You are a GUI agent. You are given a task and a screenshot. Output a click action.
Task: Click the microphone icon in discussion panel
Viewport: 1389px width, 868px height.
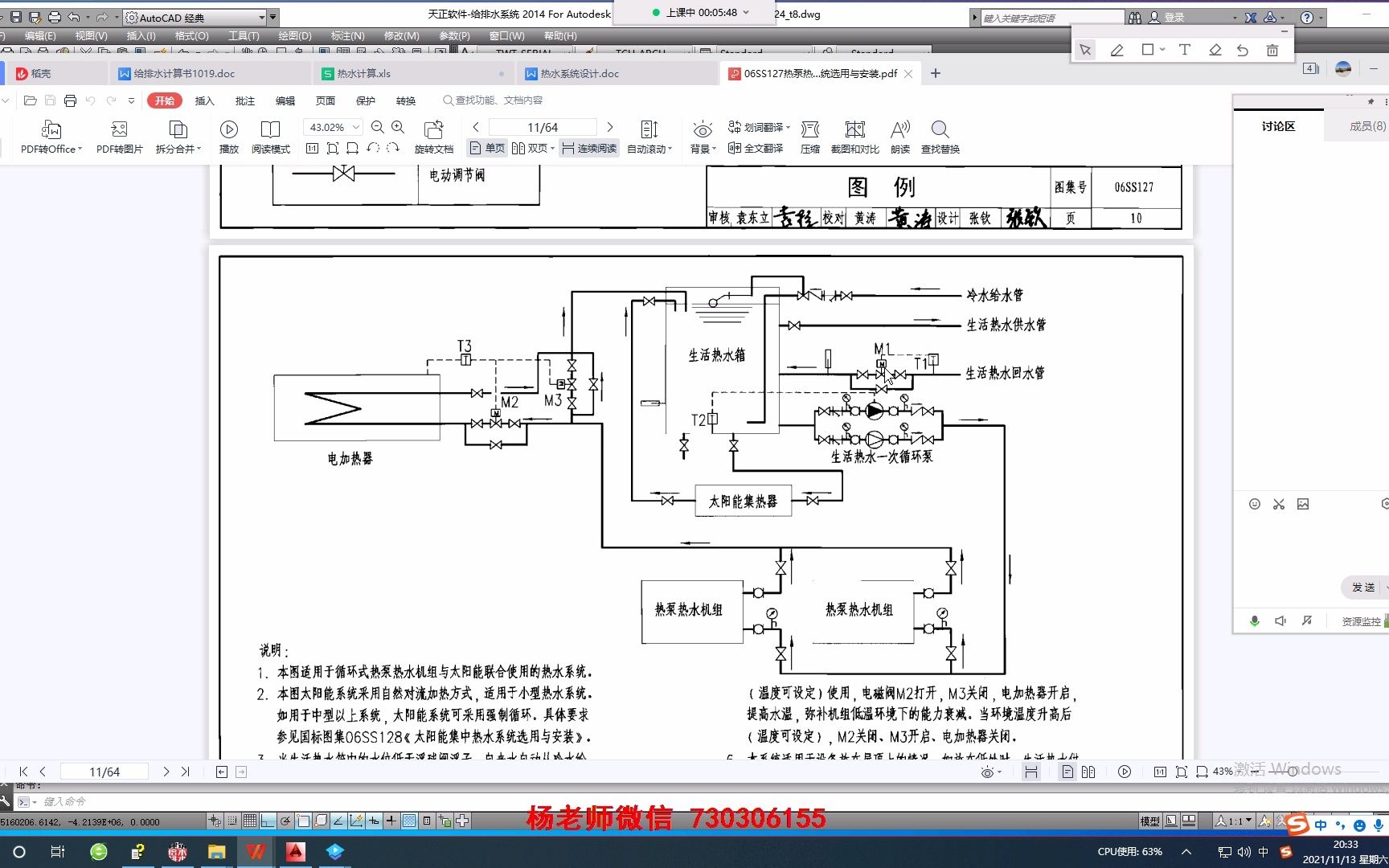click(1254, 620)
